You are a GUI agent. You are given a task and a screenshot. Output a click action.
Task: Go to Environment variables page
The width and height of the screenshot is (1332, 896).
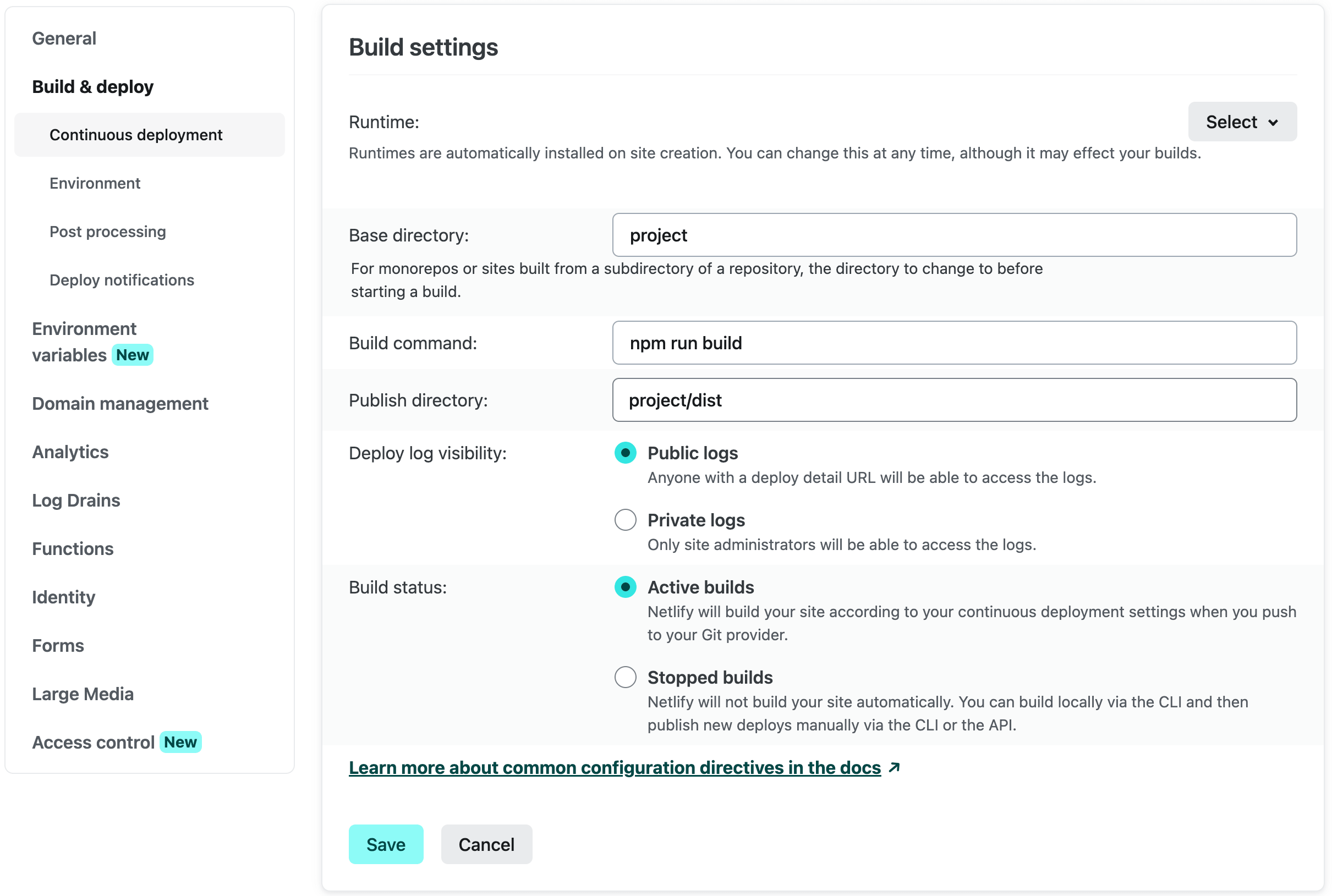(x=84, y=342)
